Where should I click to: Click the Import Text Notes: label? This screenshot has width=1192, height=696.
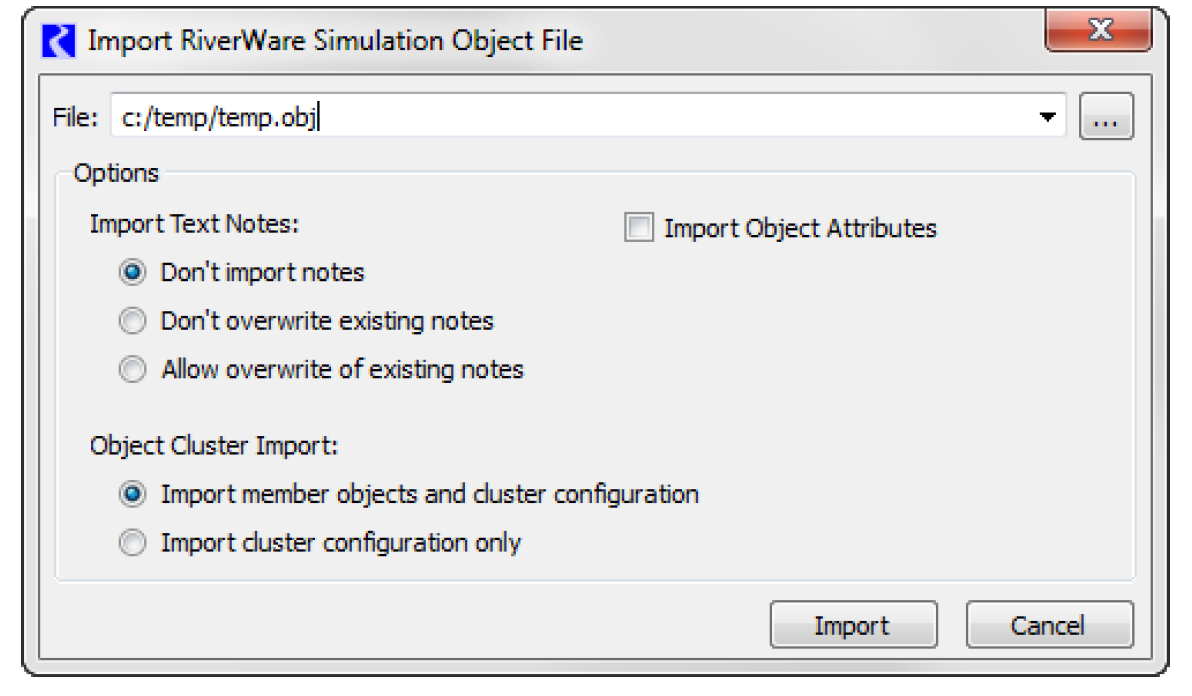(x=195, y=224)
